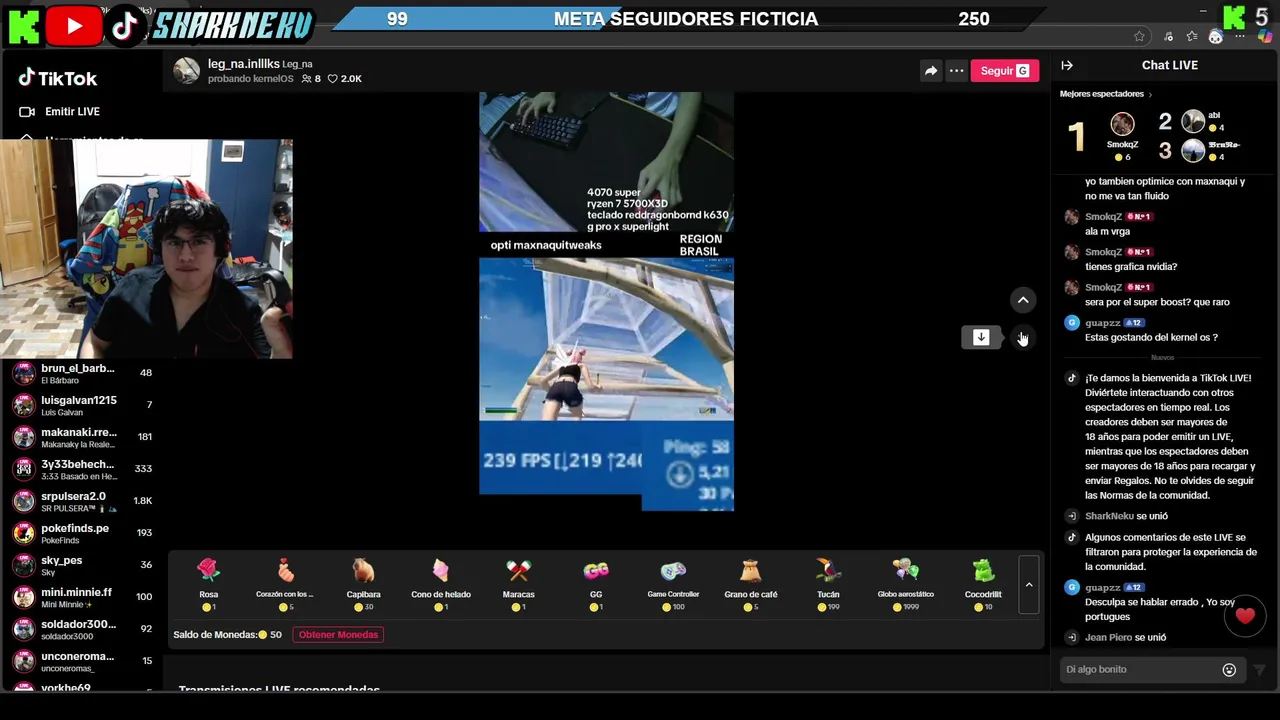The image size is (1280, 720).
Task: Click the browser profile avatar icon
Action: tap(1216, 36)
